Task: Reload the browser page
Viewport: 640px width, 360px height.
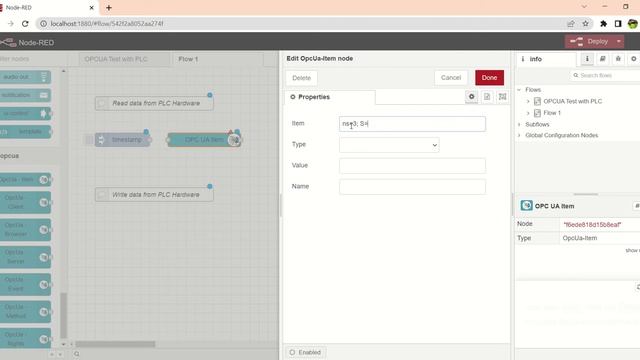Action: [x=25, y=24]
